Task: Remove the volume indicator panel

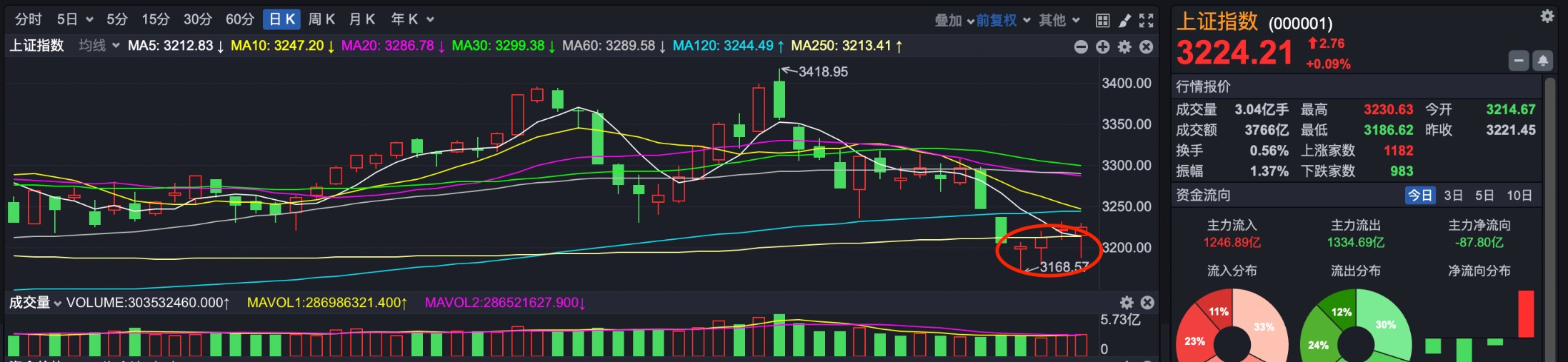Action: (x=1147, y=303)
